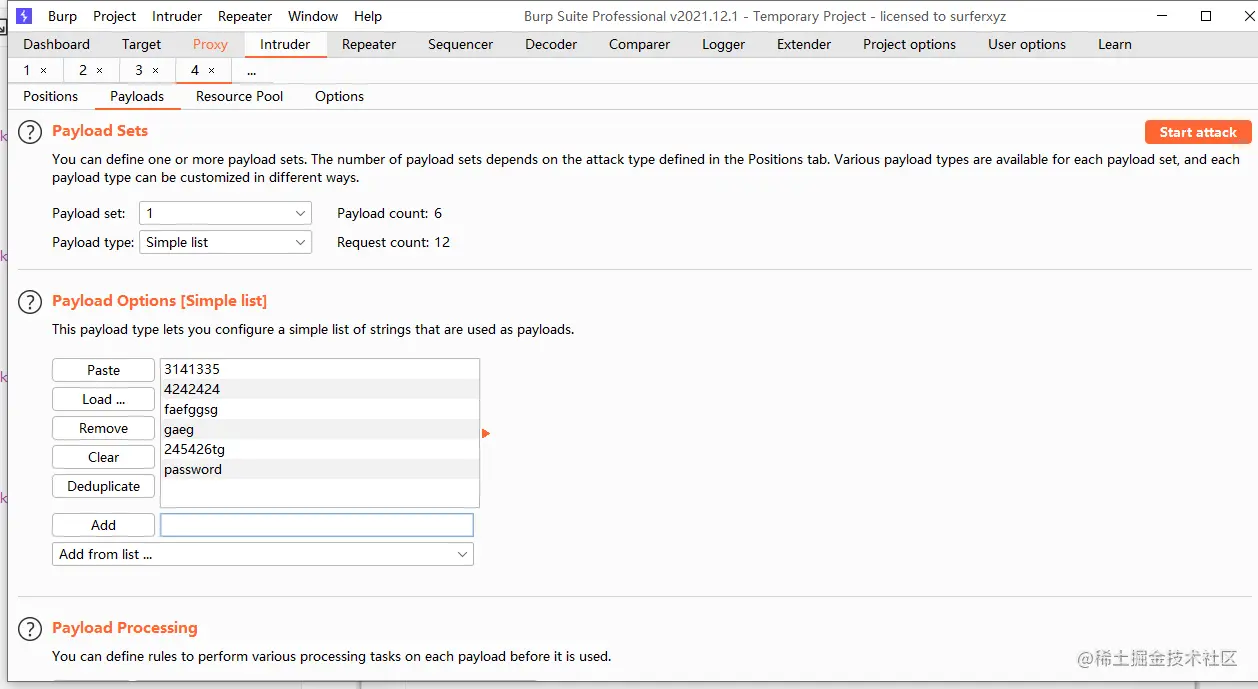Open the Window menu
Screen dimensions: 1258x689
[313, 16]
